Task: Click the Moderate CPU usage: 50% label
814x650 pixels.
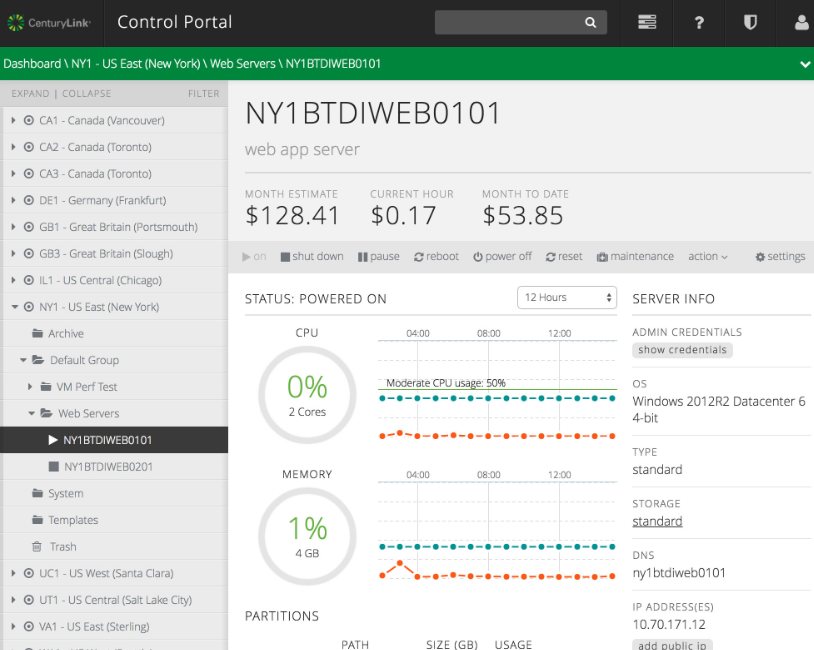Action: (445, 383)
